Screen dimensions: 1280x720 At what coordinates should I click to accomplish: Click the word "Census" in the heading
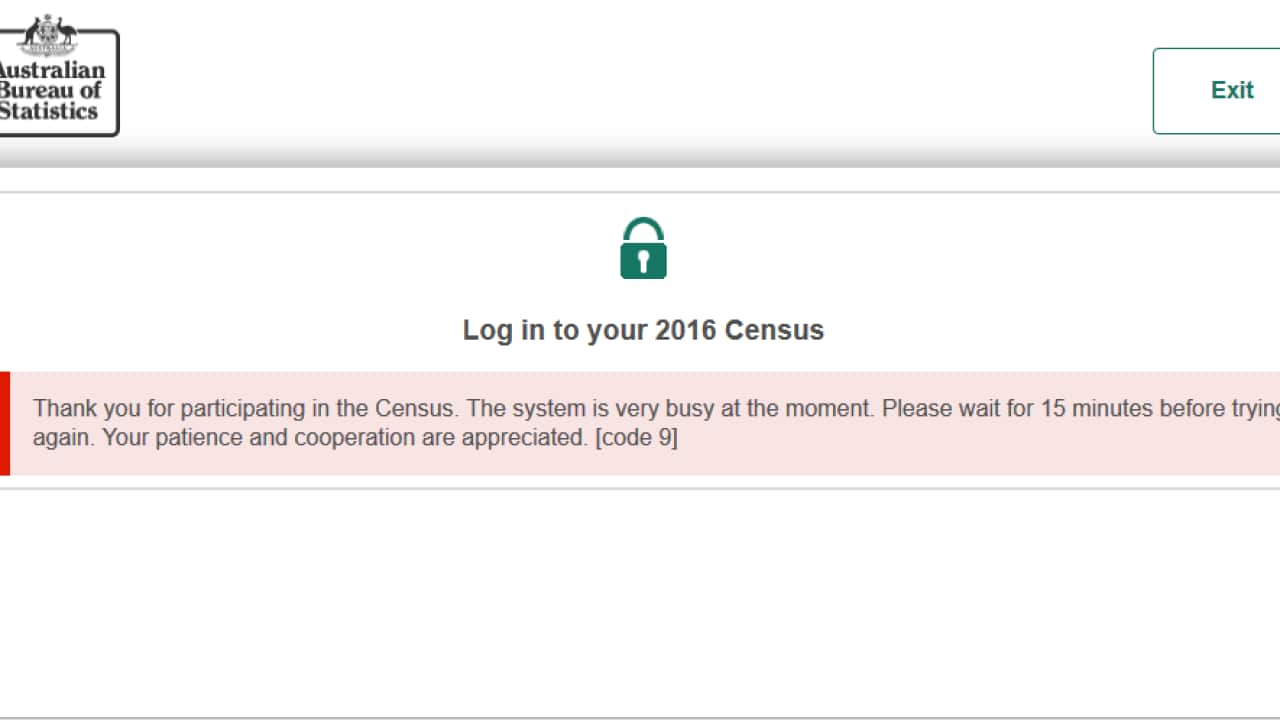(774, 330)
